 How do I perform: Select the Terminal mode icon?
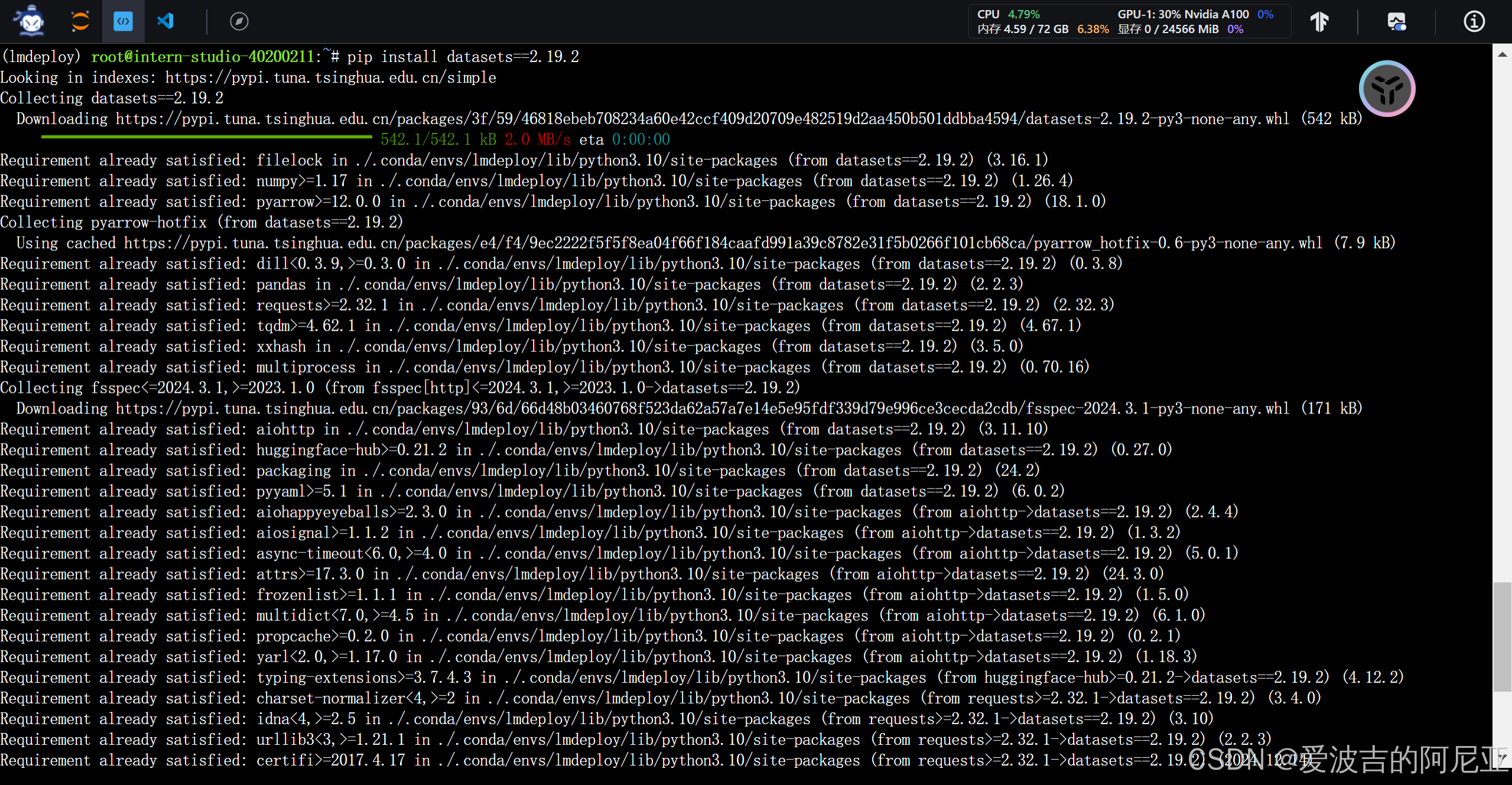[123, 21]
